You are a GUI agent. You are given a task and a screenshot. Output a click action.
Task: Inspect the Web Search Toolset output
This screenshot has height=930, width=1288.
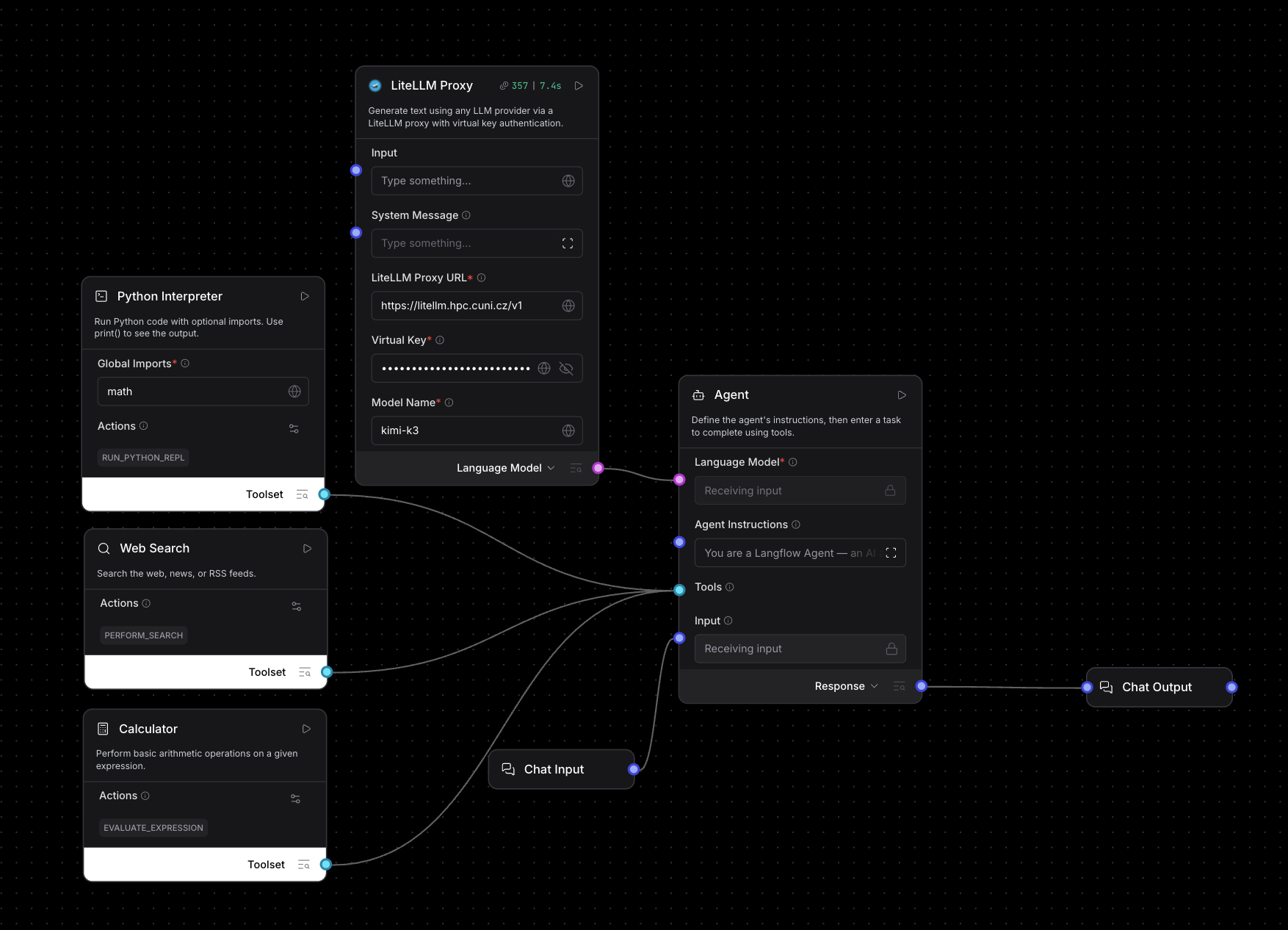click(x=305, y=672)
